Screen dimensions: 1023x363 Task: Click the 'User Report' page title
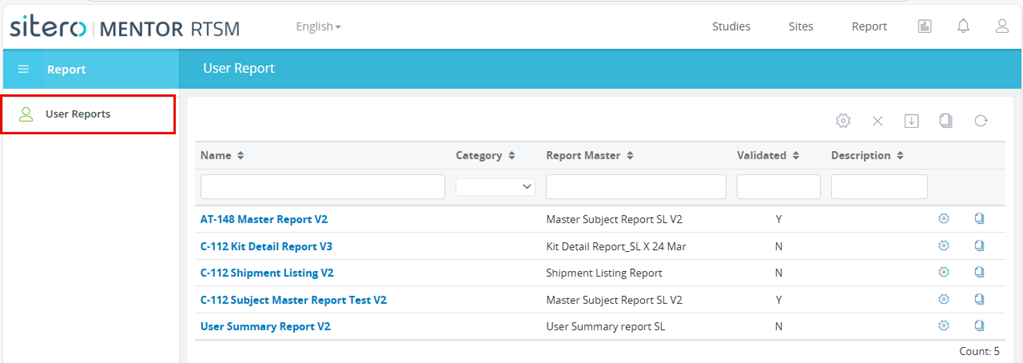239,68
